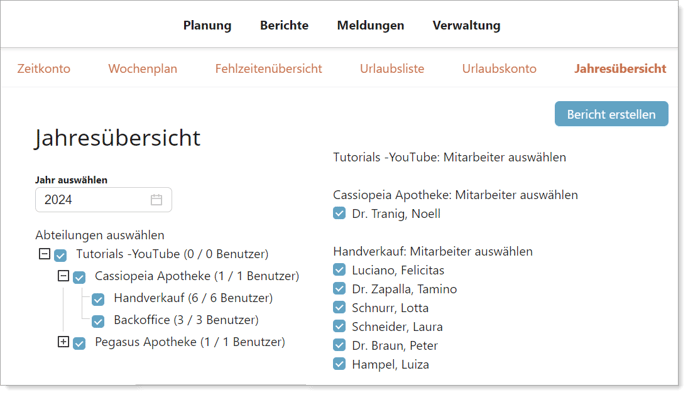Open the calendar icon in year field
Screen dimensions: 688x395
pyautogui.click(x=156, y=200)
